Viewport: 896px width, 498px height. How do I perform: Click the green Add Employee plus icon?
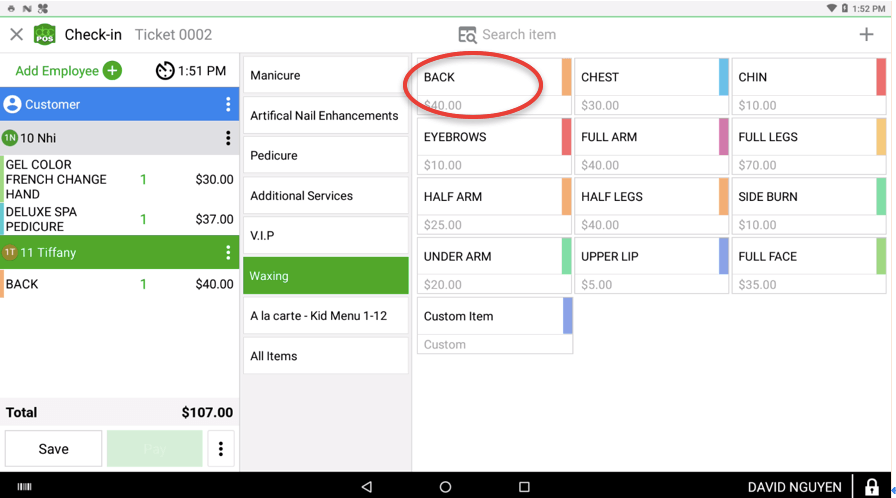[112, 71]
